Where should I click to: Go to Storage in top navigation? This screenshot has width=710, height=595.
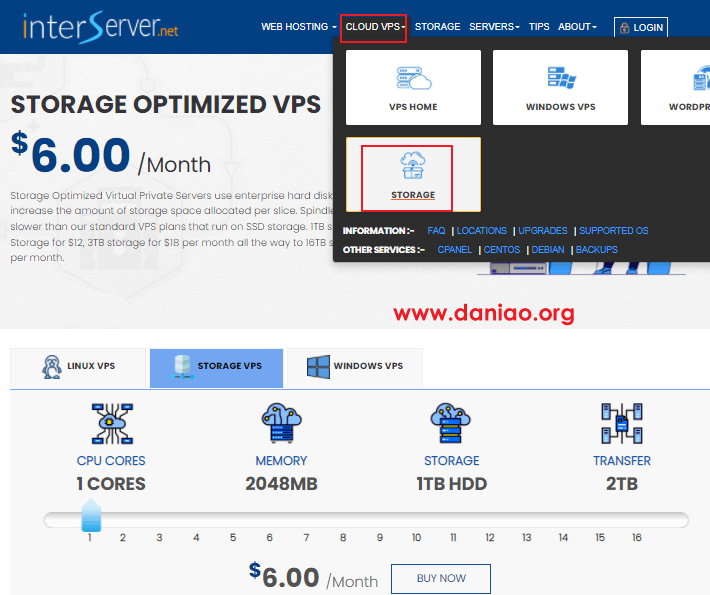tap(437, 27)
